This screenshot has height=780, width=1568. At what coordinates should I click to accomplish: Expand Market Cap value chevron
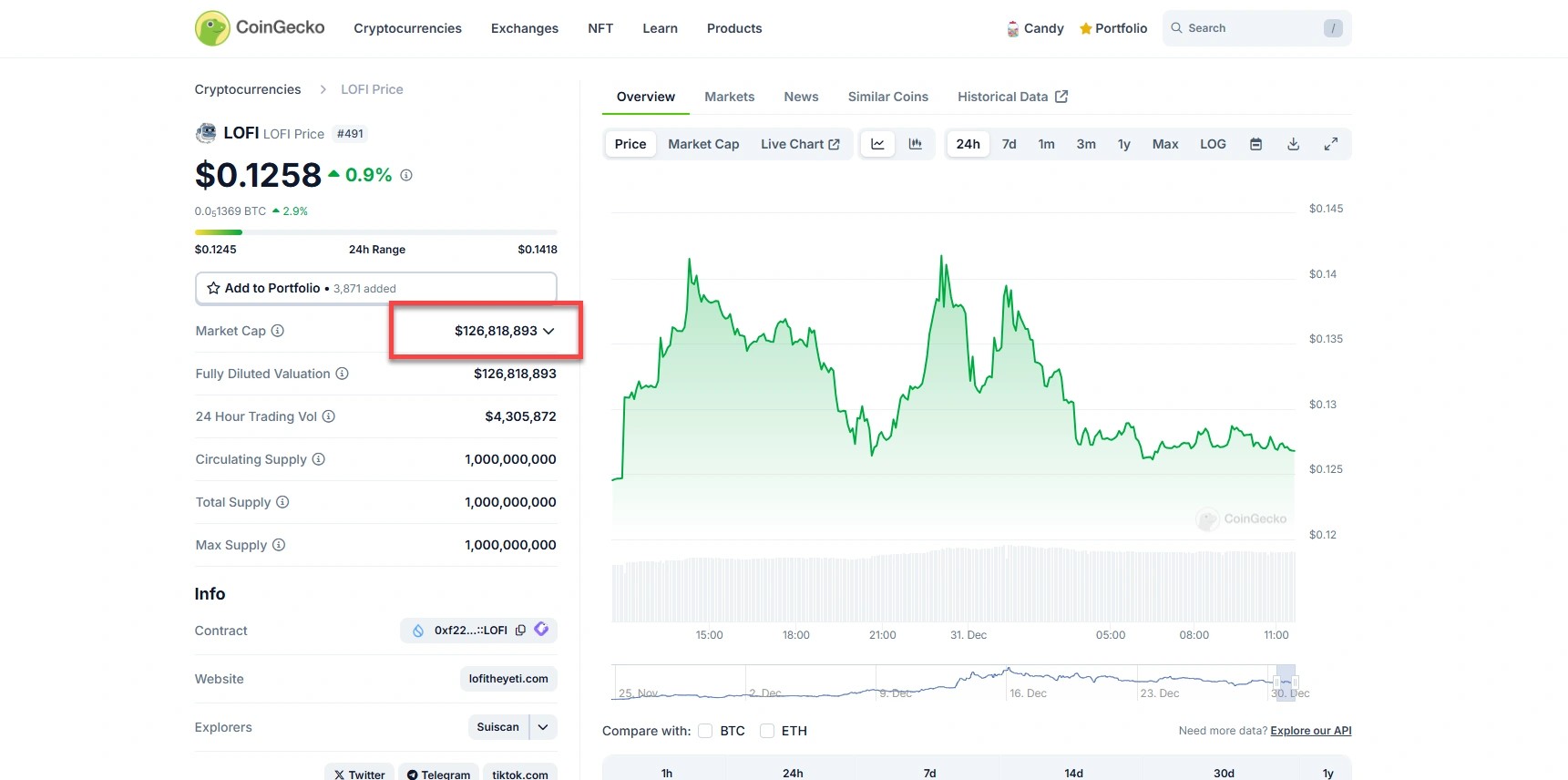(x=548, y=331)
